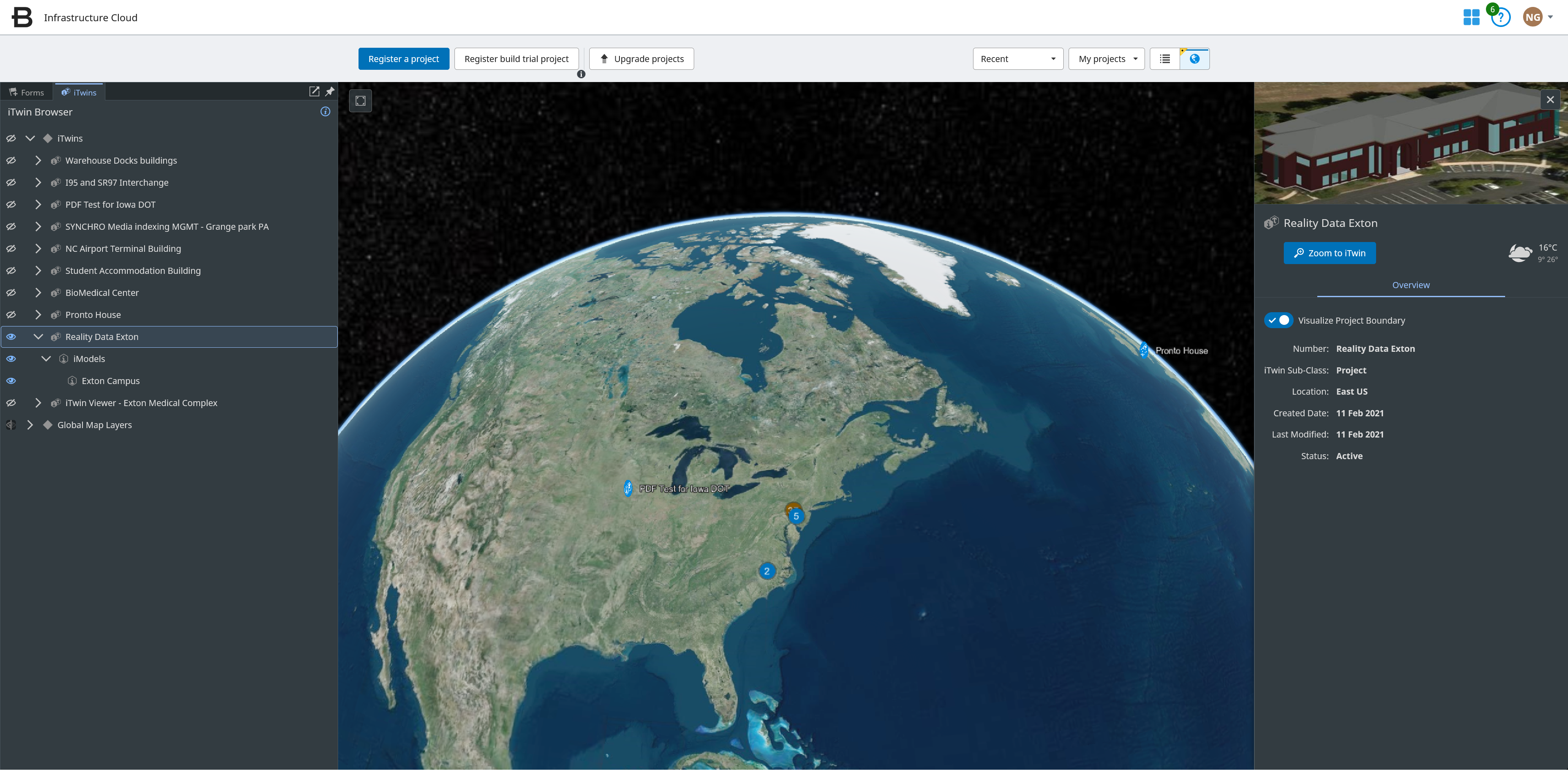Expand the Pronto House node
Viewport: 1568px width, 784px height.
38,314
